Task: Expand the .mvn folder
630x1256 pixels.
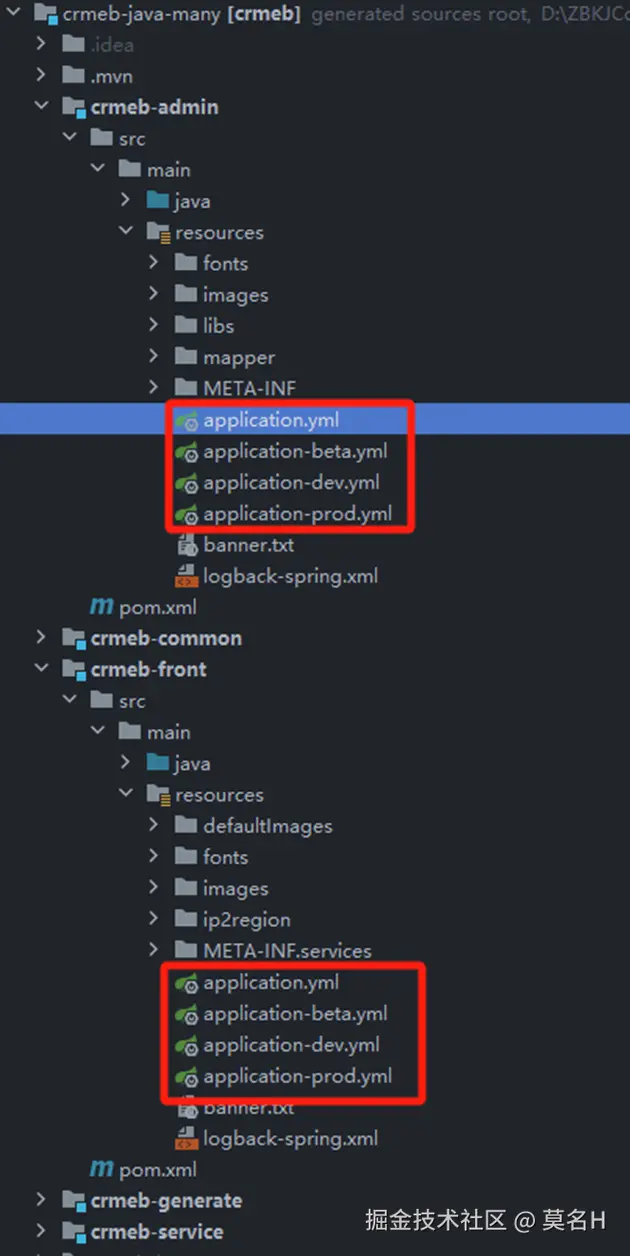Action: pos(40,76)
